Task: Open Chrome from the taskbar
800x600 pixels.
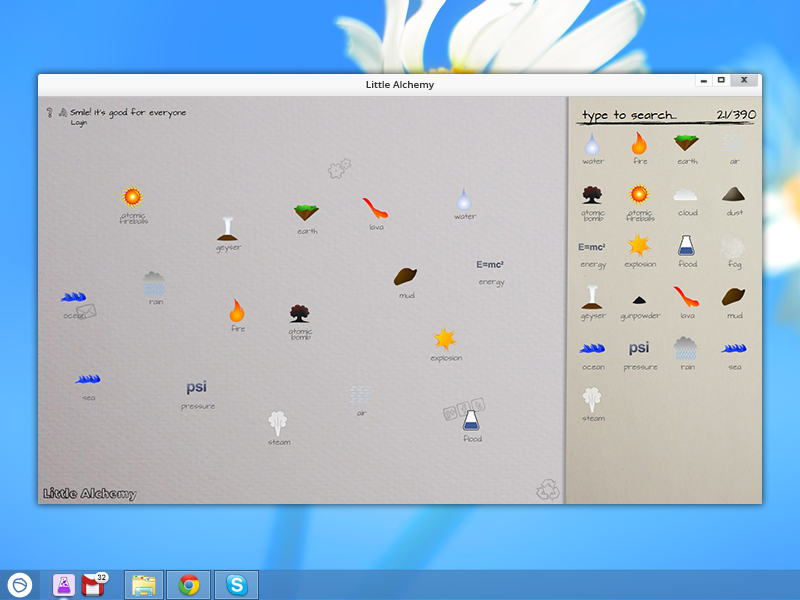Action: click(x=189, y=585)
